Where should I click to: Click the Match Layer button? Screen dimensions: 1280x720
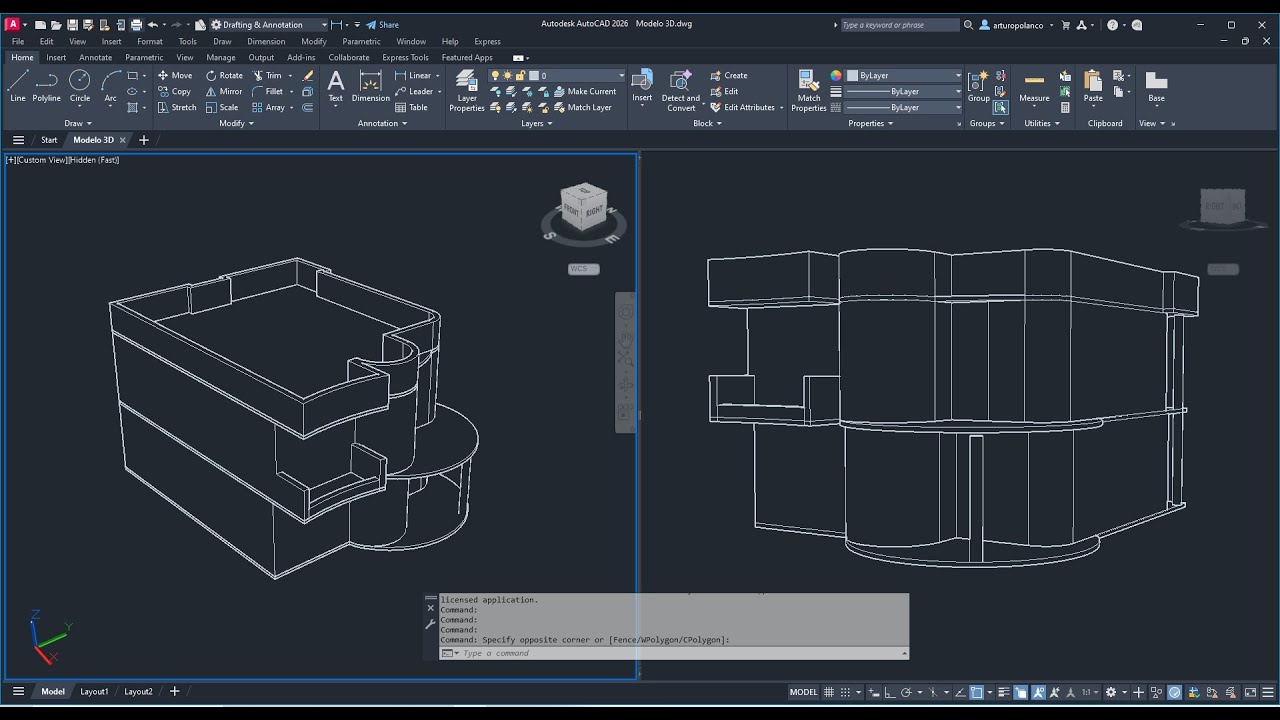582,107
